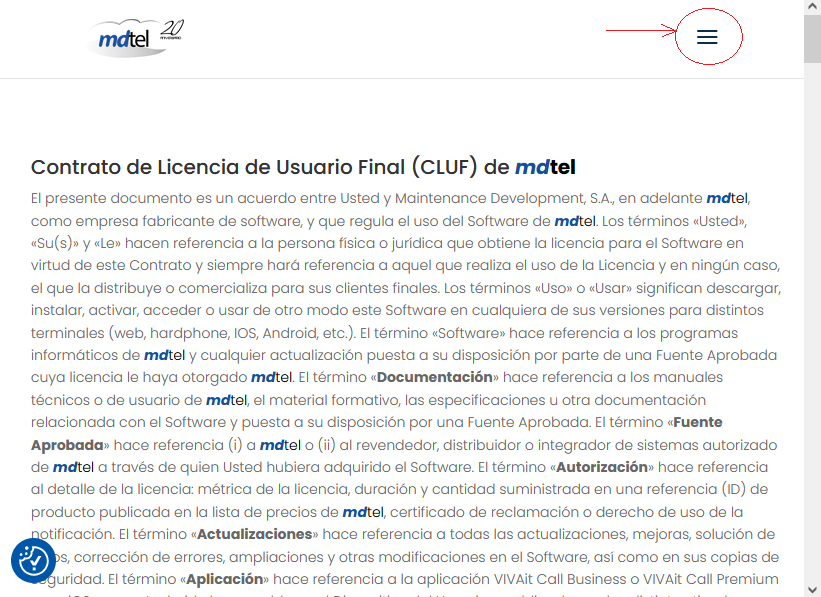This screenshot has height=597, width=821.
Task: Open the cookie preferences badge
Action: tap(33, 561)
